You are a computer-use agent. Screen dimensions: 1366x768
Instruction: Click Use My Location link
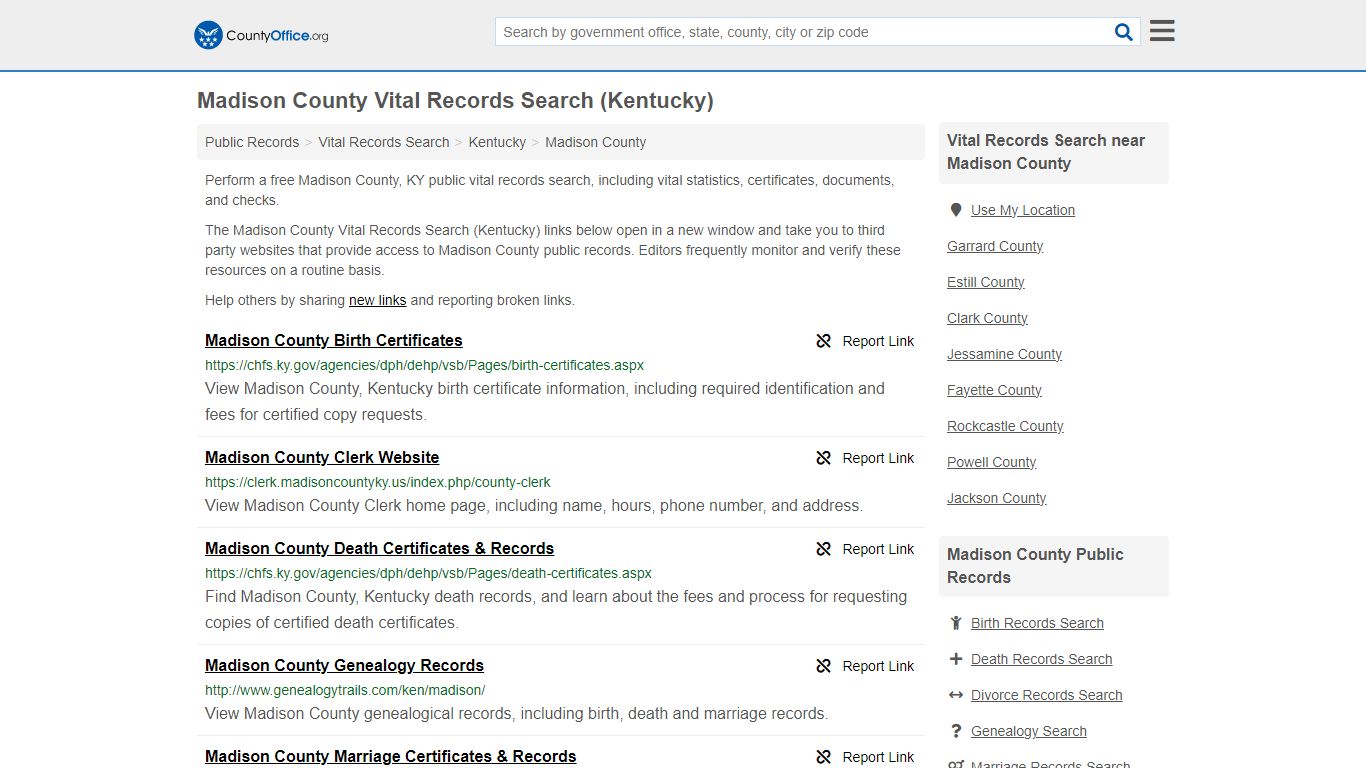pos(1023,210)
